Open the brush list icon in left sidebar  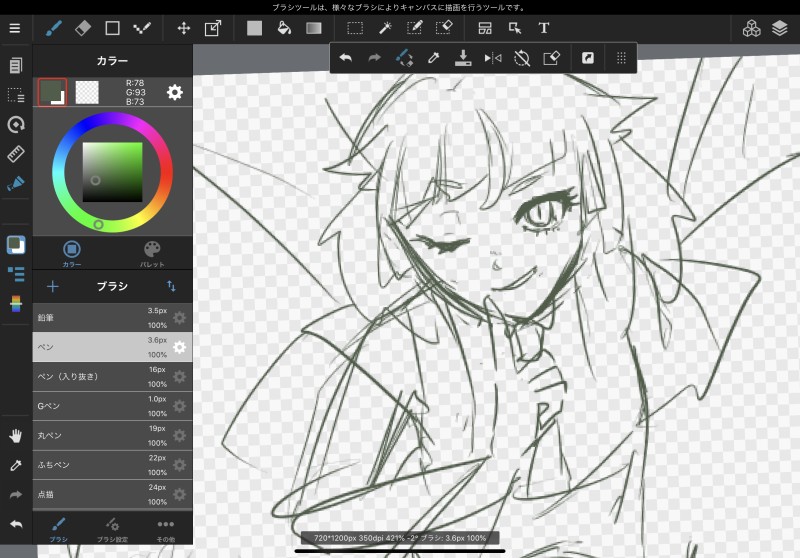point(16,274)
